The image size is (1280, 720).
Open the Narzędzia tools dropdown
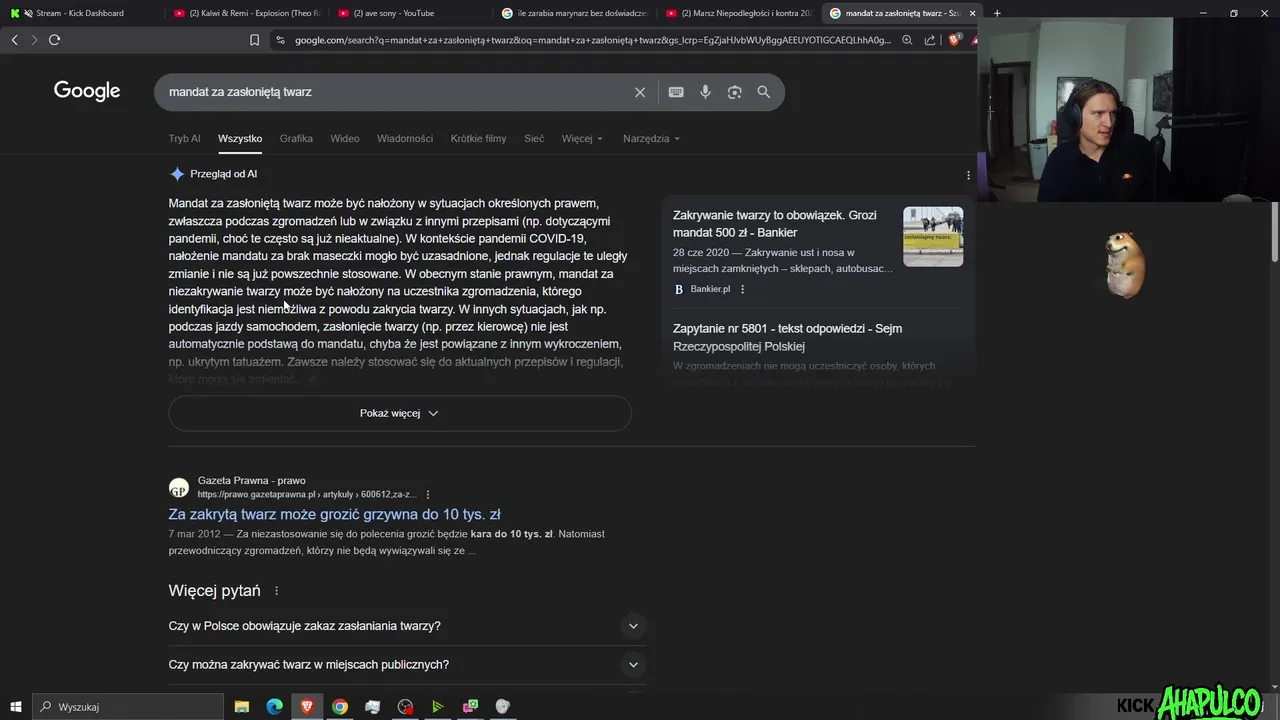click(x=651, y=139)
